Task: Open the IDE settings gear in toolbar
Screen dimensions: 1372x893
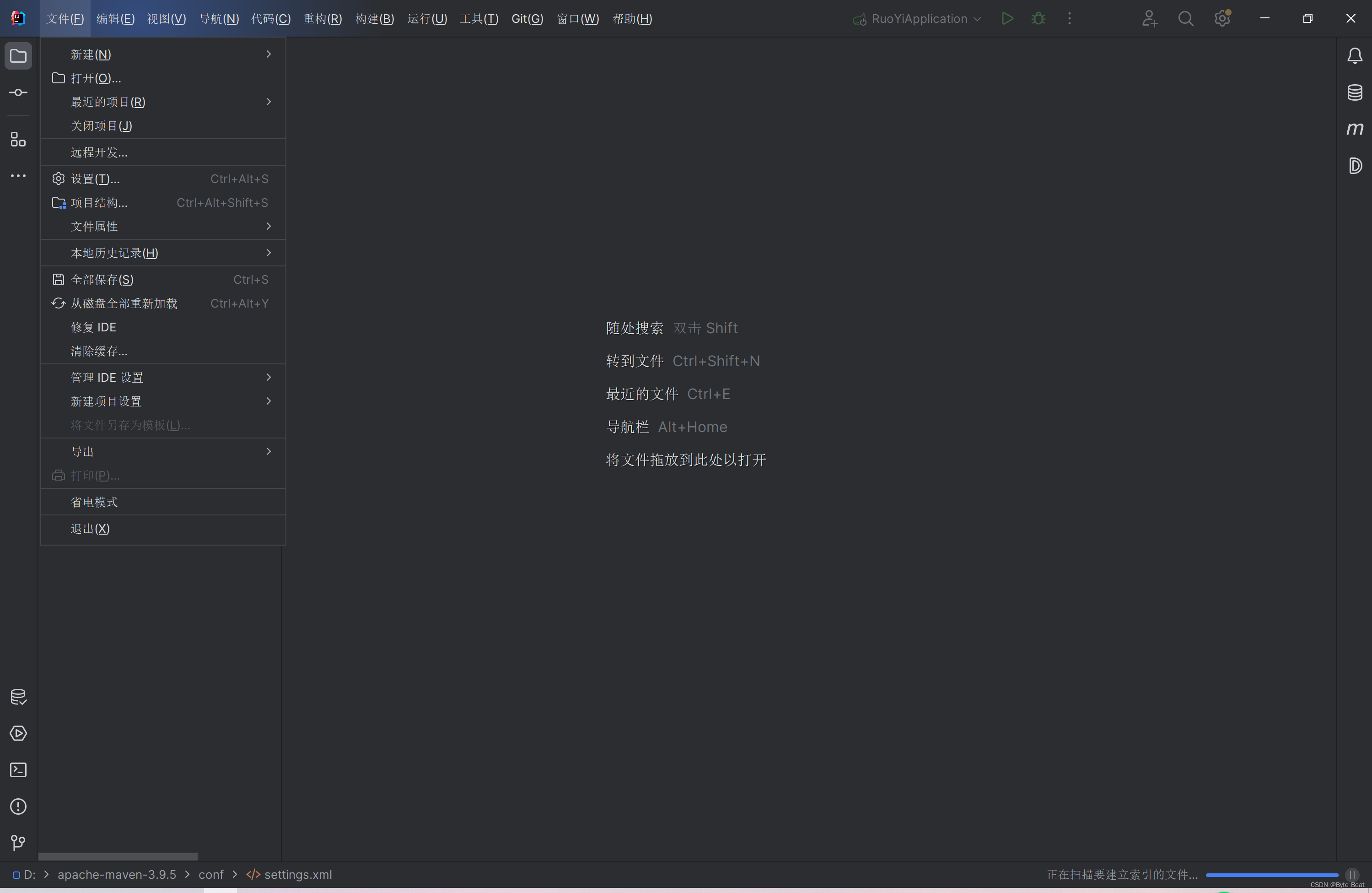Action: point(1222,18)
